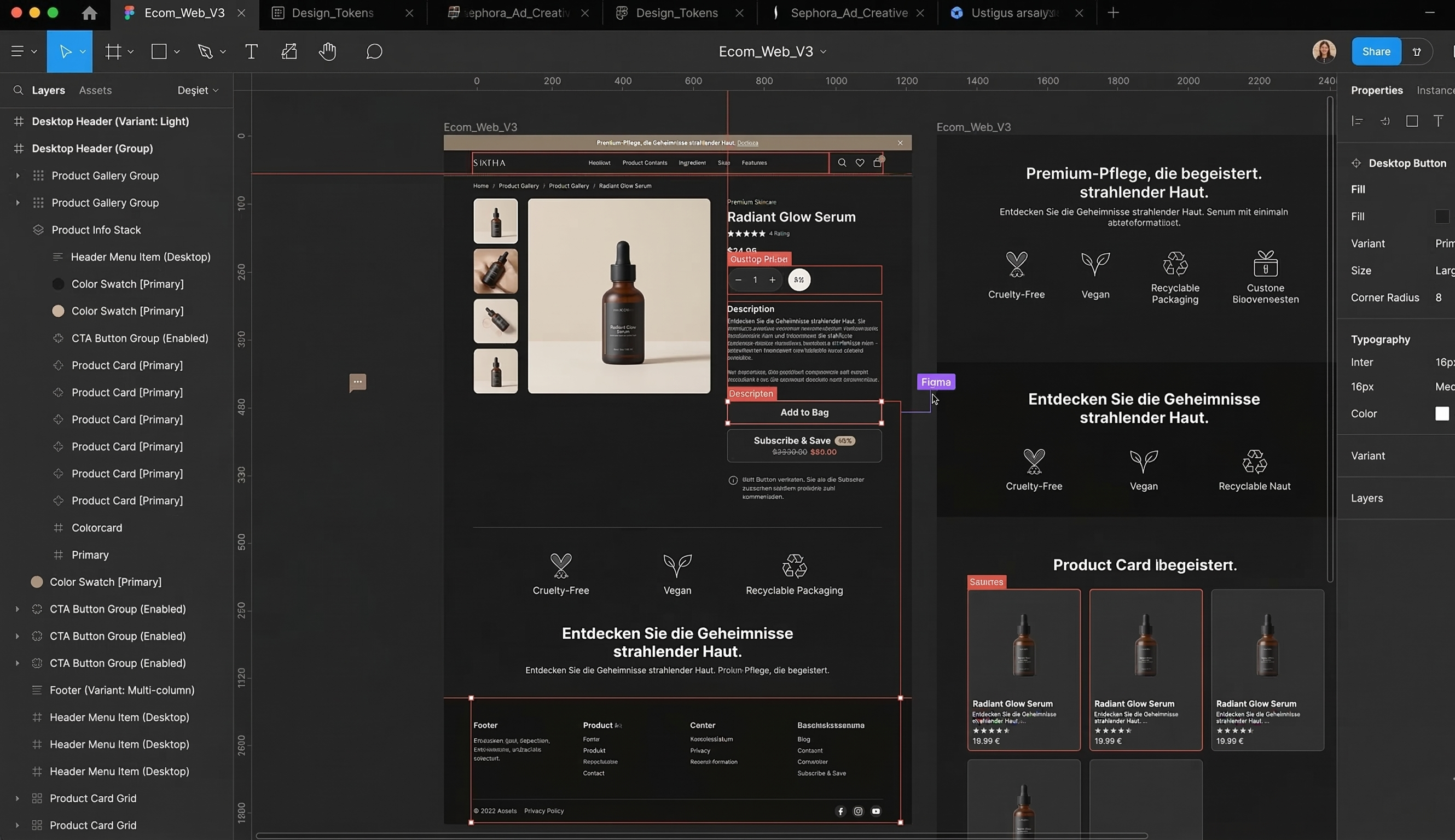This screenshot has height=840, width=1455.
Task: Select the Frame tool
Action: tap(114, 51)
